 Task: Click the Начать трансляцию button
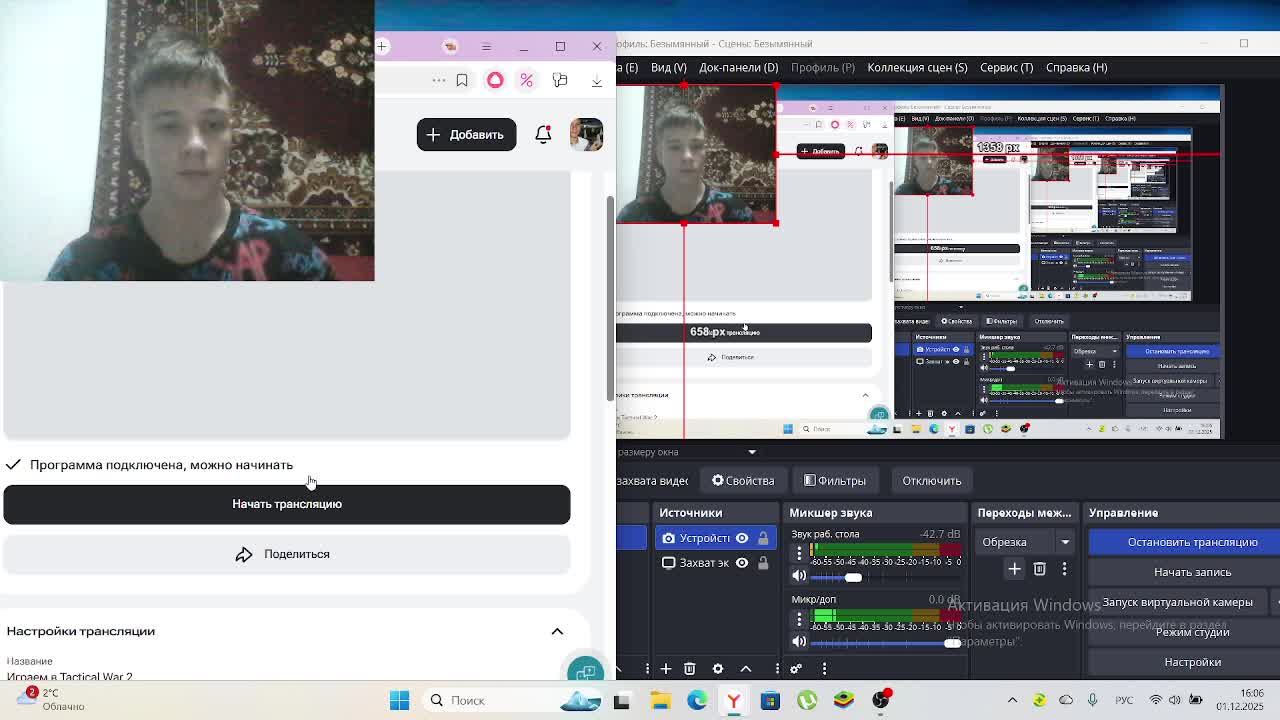[x=287, y=504]
